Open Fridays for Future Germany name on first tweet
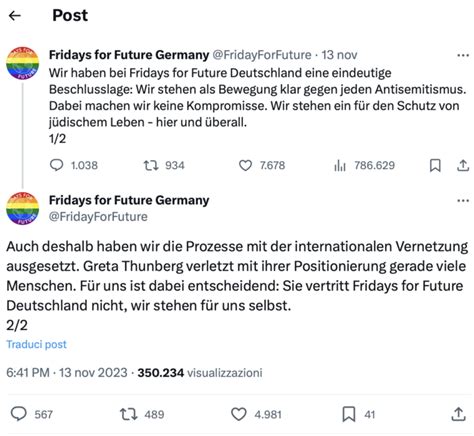Viewport: 474px width, 436px height. [129, 55]
